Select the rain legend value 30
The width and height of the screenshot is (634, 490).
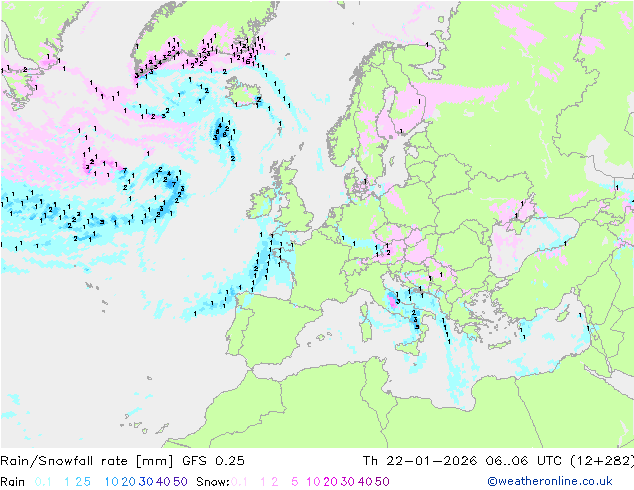pyautogui.click(x=146, y=482)
